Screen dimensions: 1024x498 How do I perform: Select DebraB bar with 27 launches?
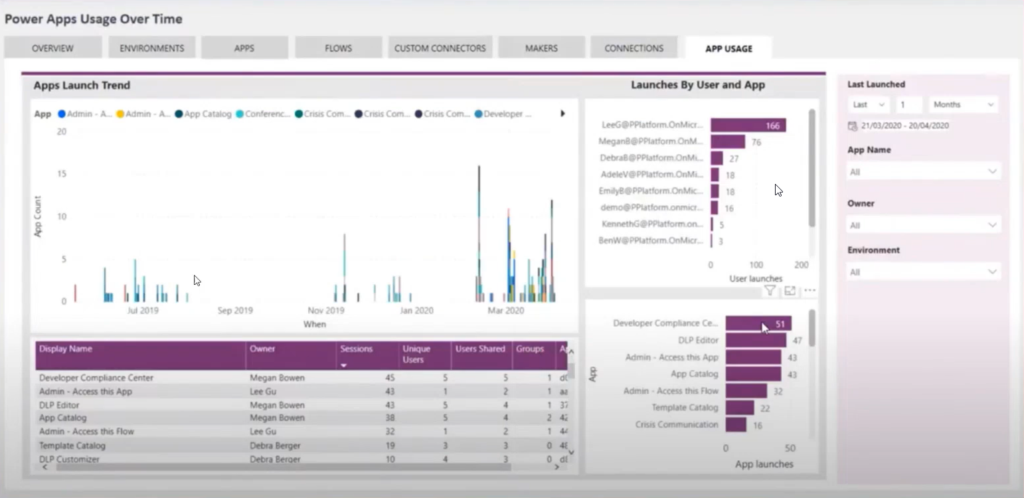(x=717, y=159)
